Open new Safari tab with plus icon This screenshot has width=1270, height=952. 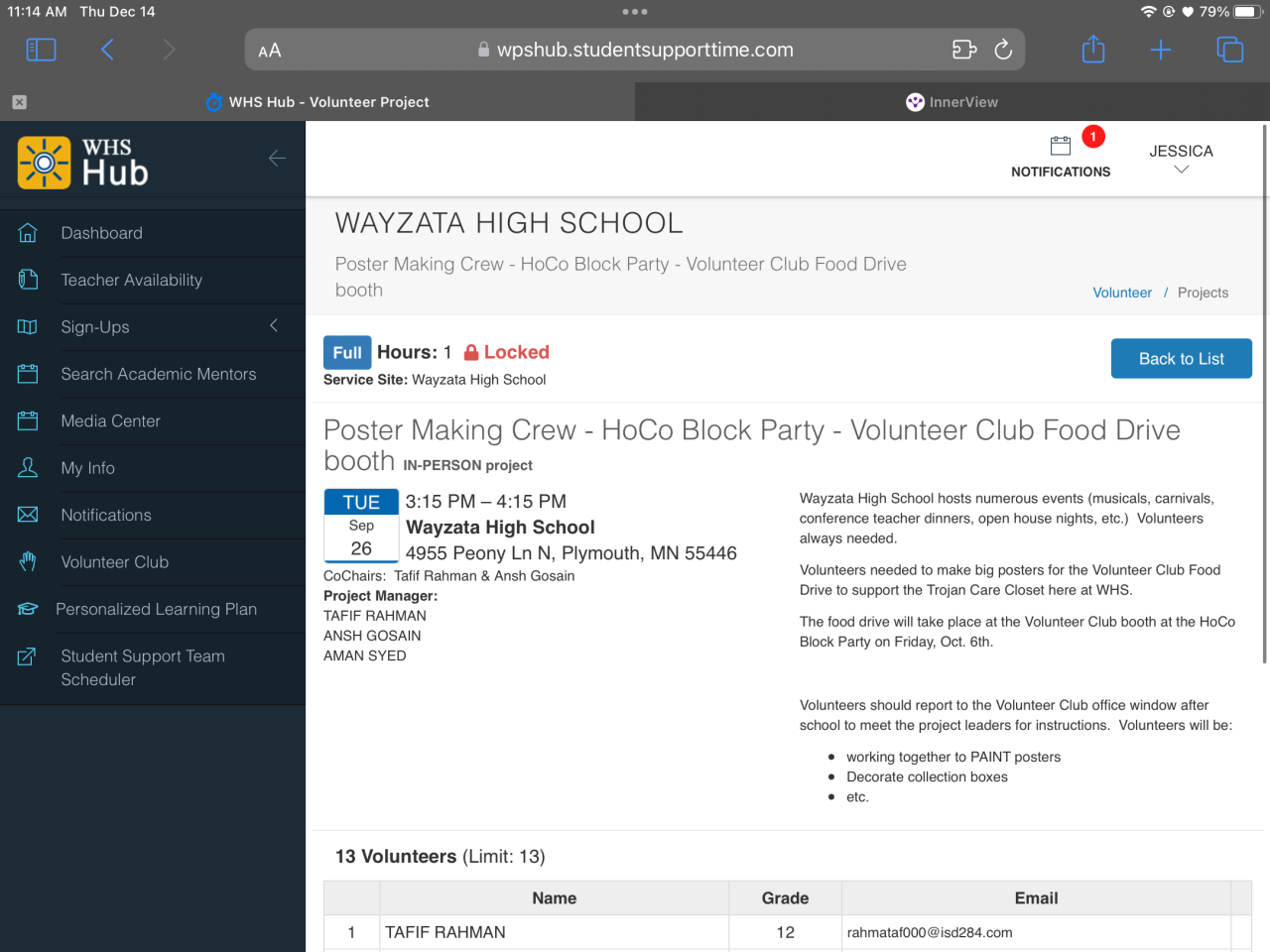[1161, 50]
